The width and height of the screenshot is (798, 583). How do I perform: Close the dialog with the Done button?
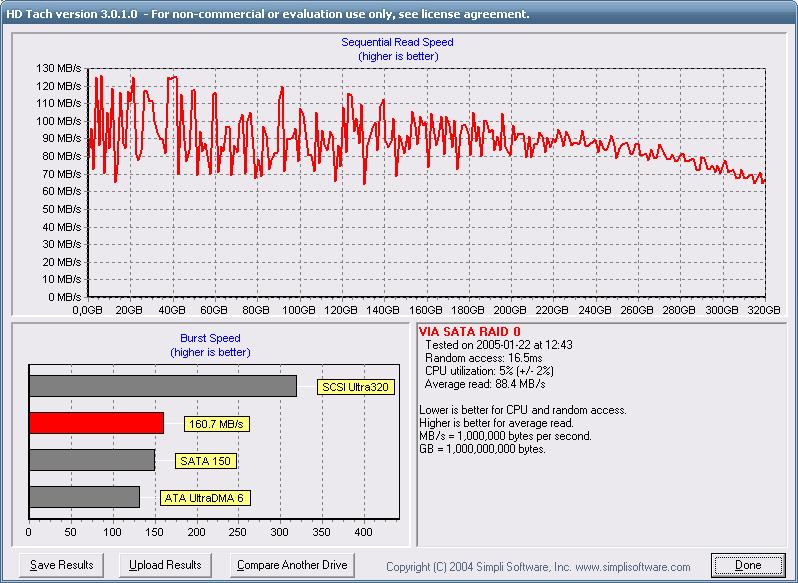tap(748, 565)
